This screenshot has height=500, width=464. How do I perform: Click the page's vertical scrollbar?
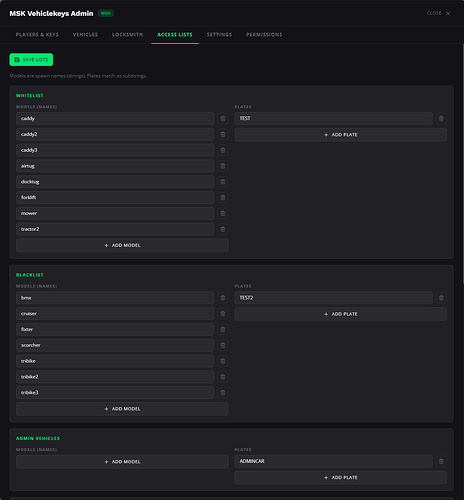click(x=463, y=164)
